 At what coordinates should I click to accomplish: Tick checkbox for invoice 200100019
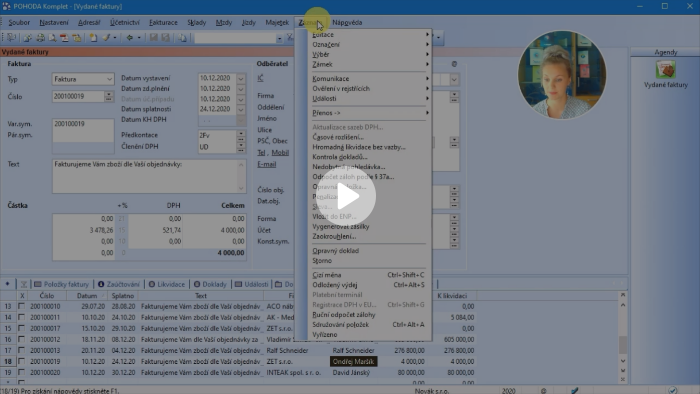pos(21,361)
